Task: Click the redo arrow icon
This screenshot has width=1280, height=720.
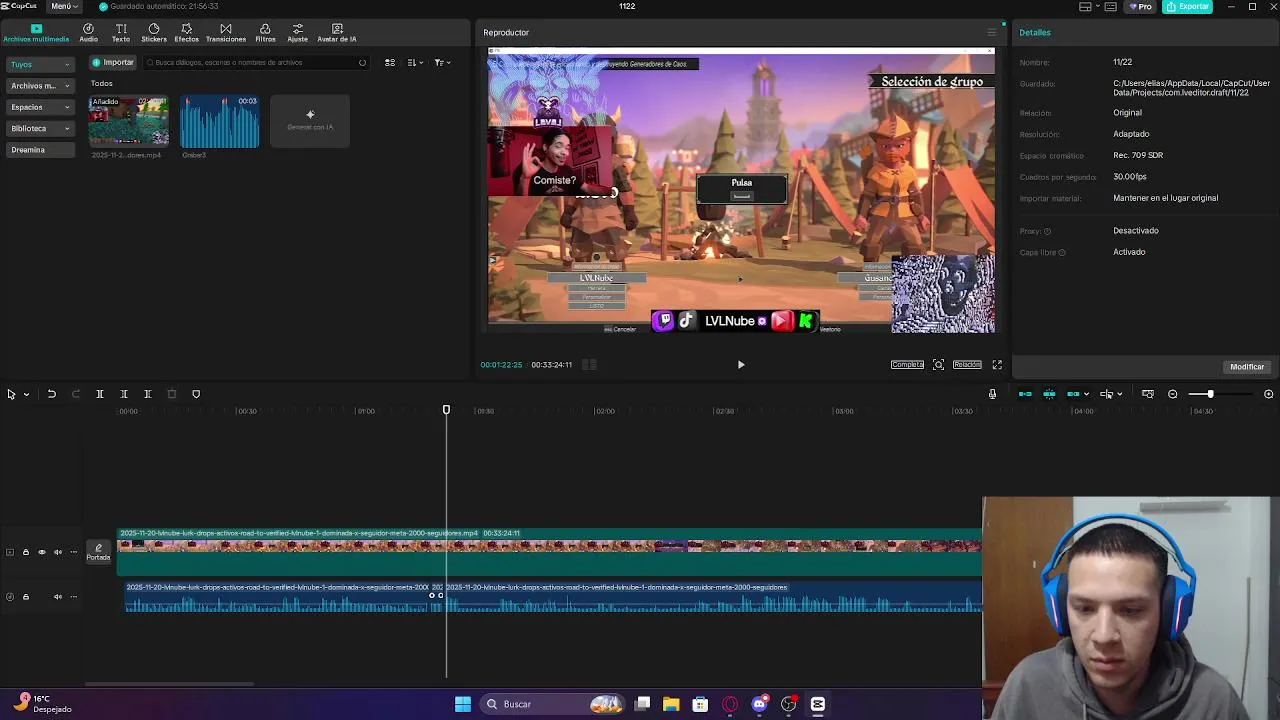Action: point(76,394)
